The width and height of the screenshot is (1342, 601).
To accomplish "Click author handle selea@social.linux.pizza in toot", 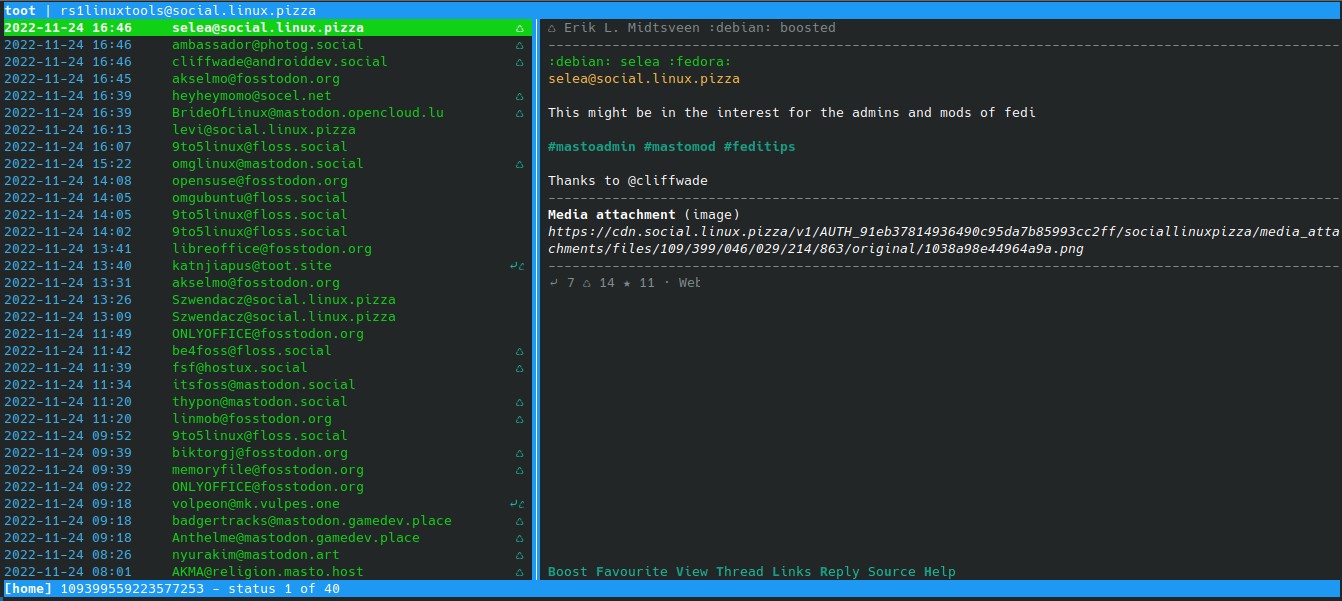I will [x=644, y=79].
